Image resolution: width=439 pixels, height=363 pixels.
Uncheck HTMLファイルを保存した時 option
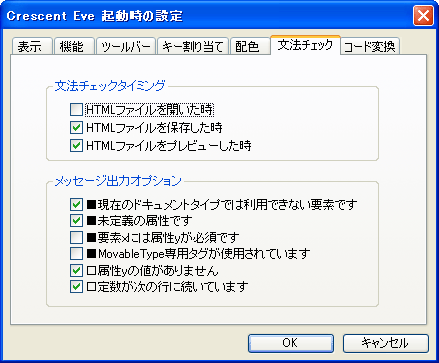pos(76,128)
